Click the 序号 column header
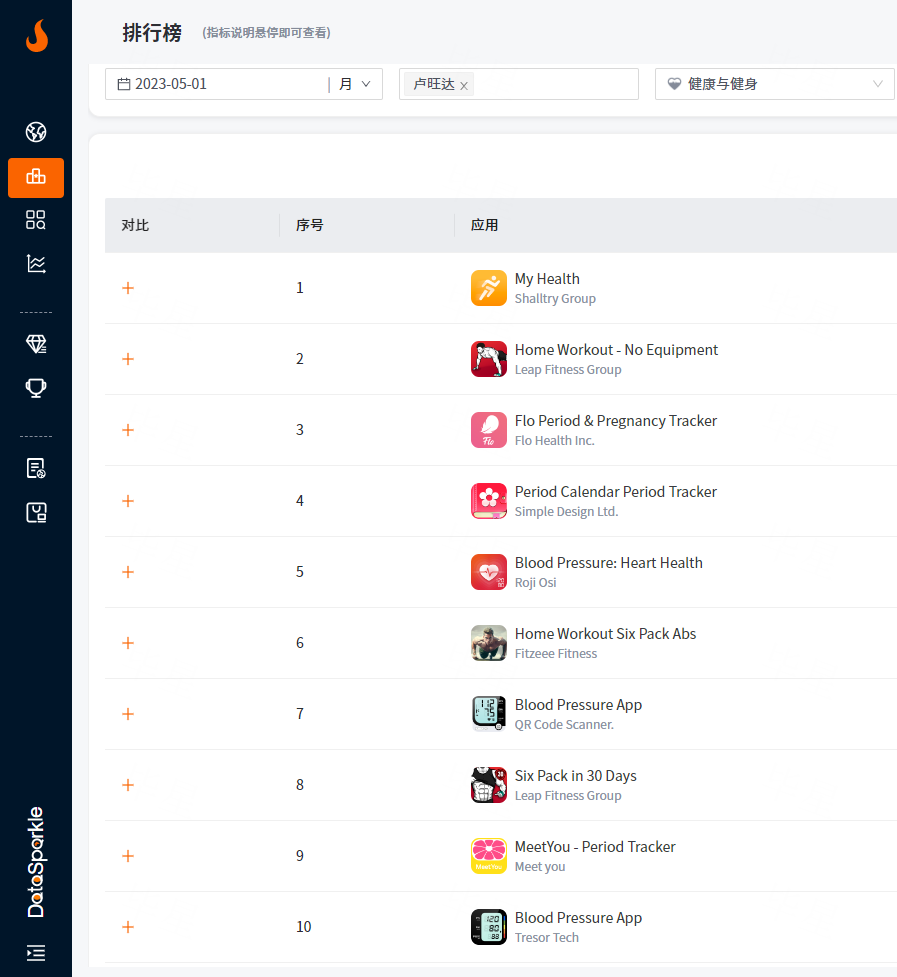897x977 pixels. (x=310, y=225)
